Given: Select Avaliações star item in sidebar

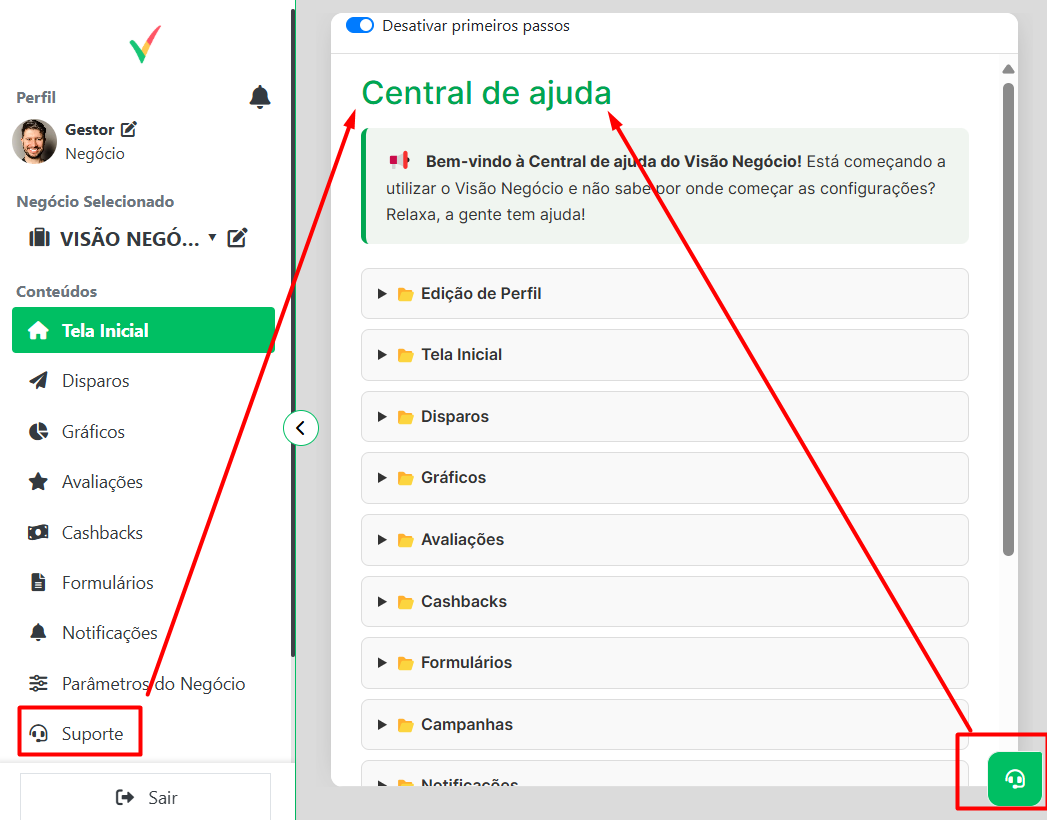Looking at the screenshot, I should (x=102, y=482).
